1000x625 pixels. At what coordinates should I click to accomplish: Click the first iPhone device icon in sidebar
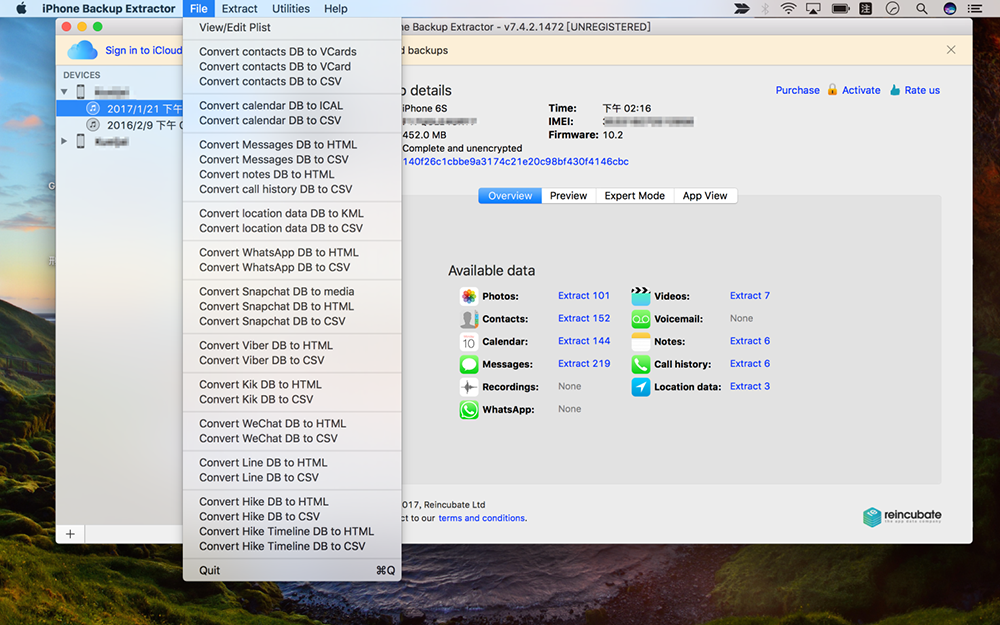point(81,92)
